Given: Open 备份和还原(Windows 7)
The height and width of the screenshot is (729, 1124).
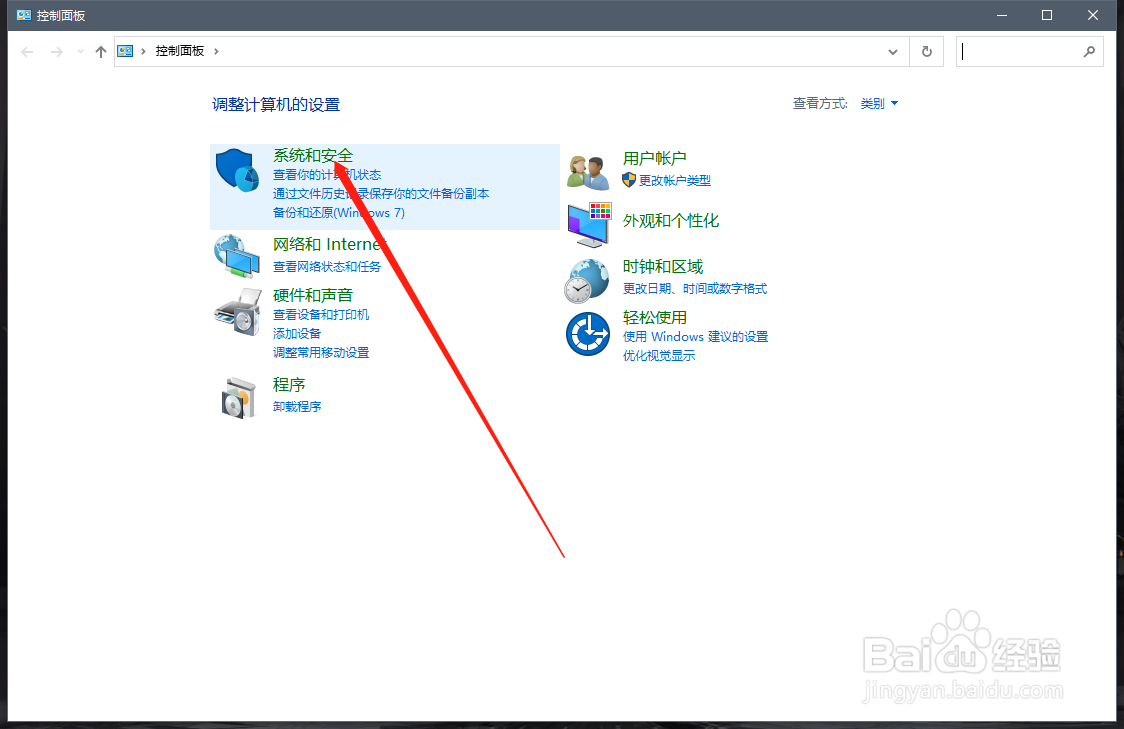Looking at the screenshot, I should 338,213.
